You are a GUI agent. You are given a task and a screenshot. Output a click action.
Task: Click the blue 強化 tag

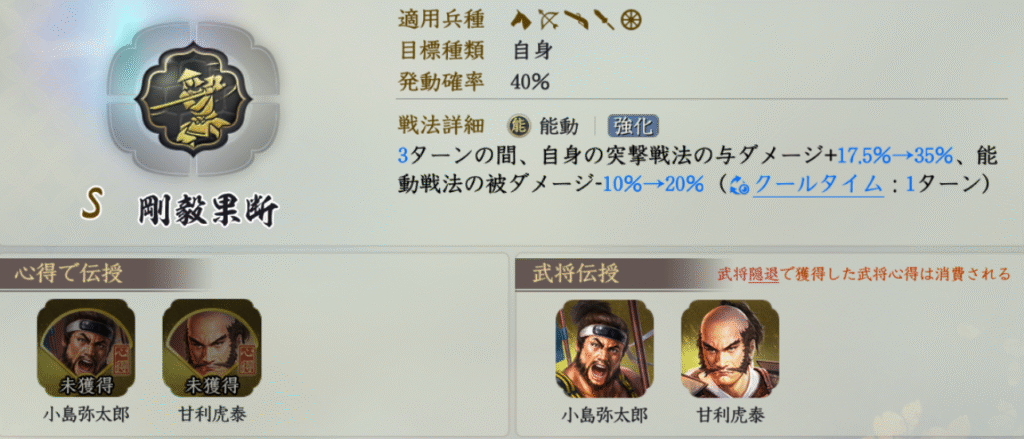pyautogui.click(x=633, y=126)
